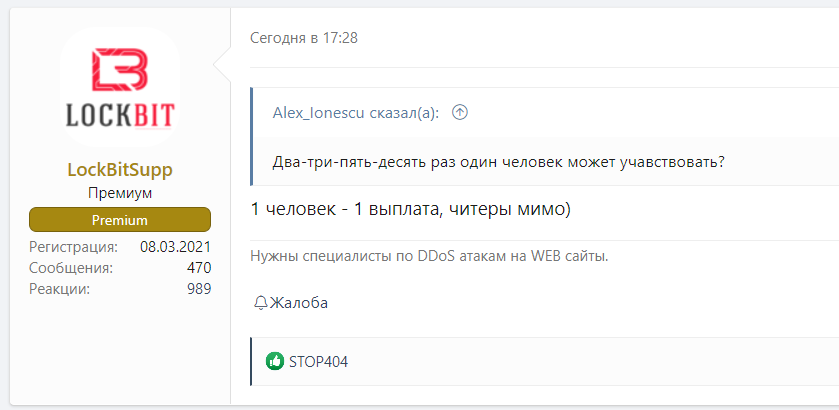Click the gold Premium badge
The image size is (839, 410).
click(120, 220)
